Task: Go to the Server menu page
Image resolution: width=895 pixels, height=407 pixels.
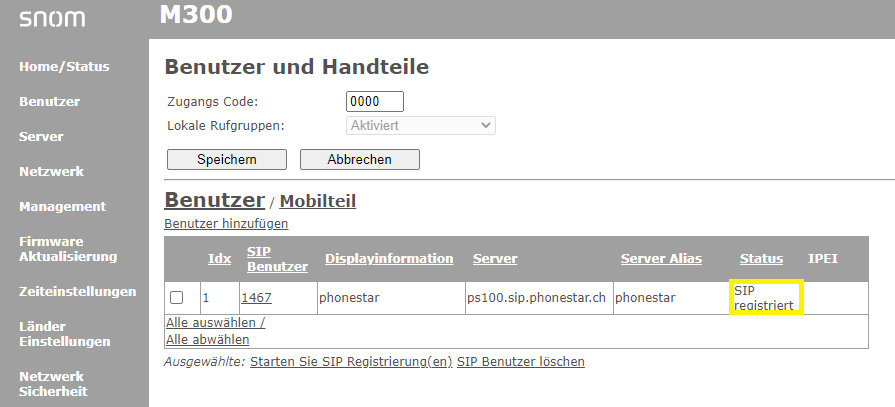Action: point(41,136)
